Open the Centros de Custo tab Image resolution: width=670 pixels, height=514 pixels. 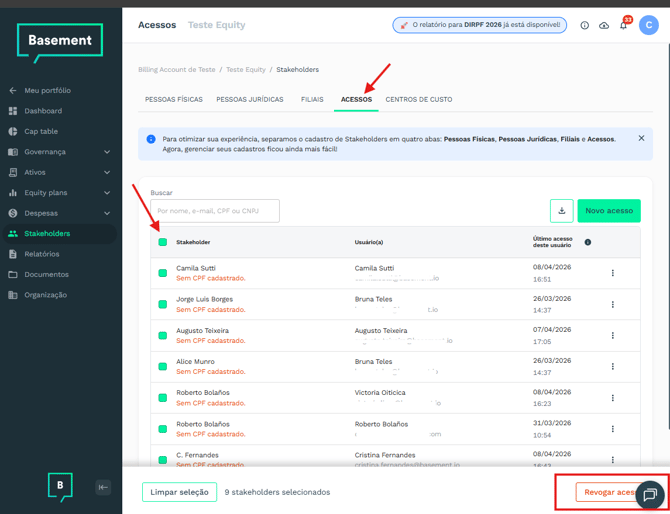[x=419, y=100]
